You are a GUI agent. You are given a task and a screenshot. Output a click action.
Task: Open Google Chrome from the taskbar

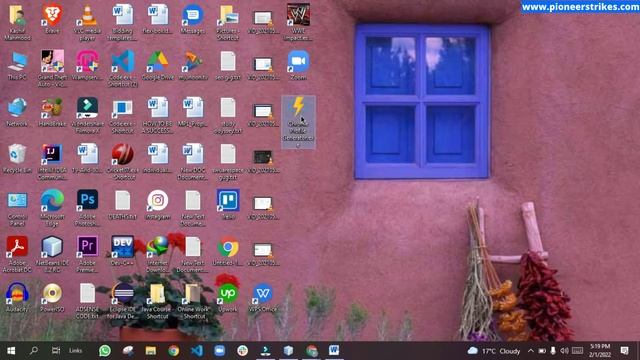pyautogui.click(x=173, y=351)
